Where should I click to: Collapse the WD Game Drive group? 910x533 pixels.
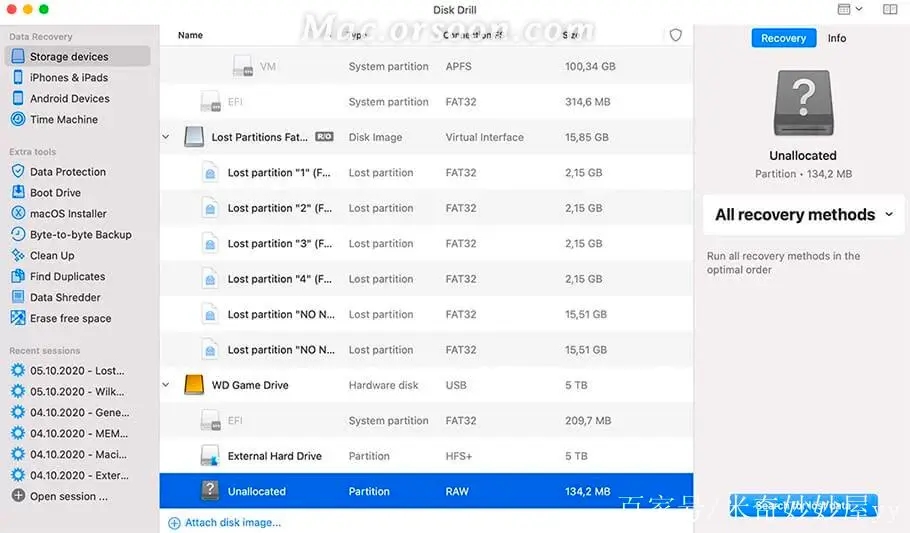pos(166,384)
